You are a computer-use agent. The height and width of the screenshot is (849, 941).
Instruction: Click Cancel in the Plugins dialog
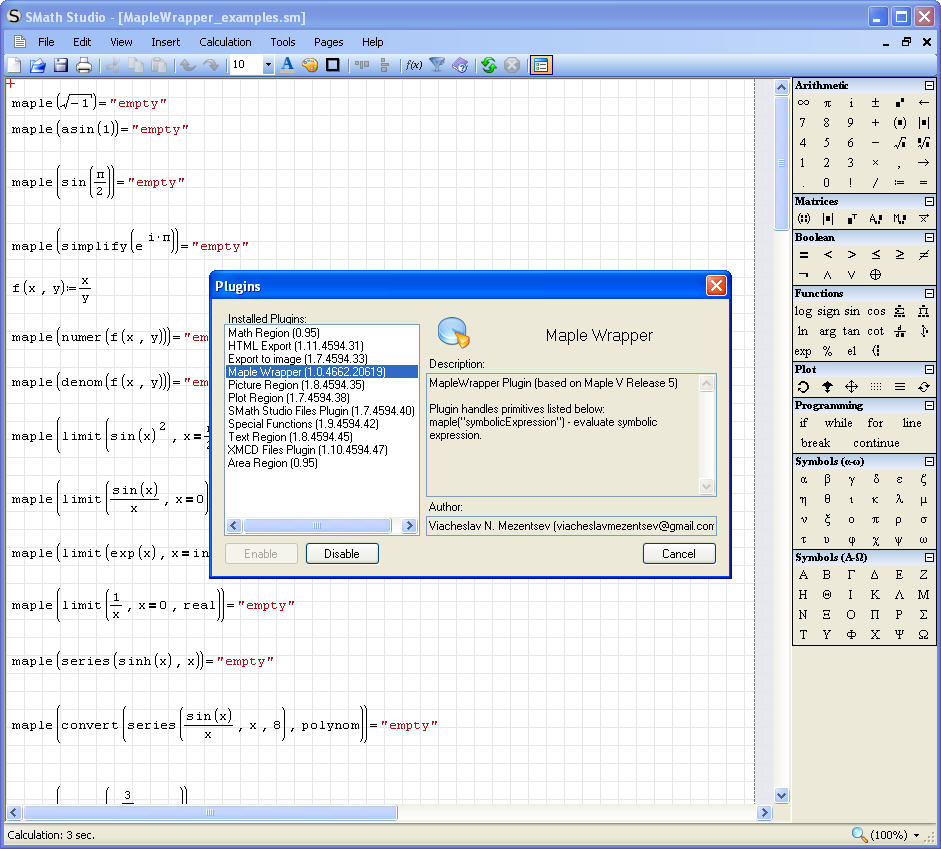click(x=678, y=554)
